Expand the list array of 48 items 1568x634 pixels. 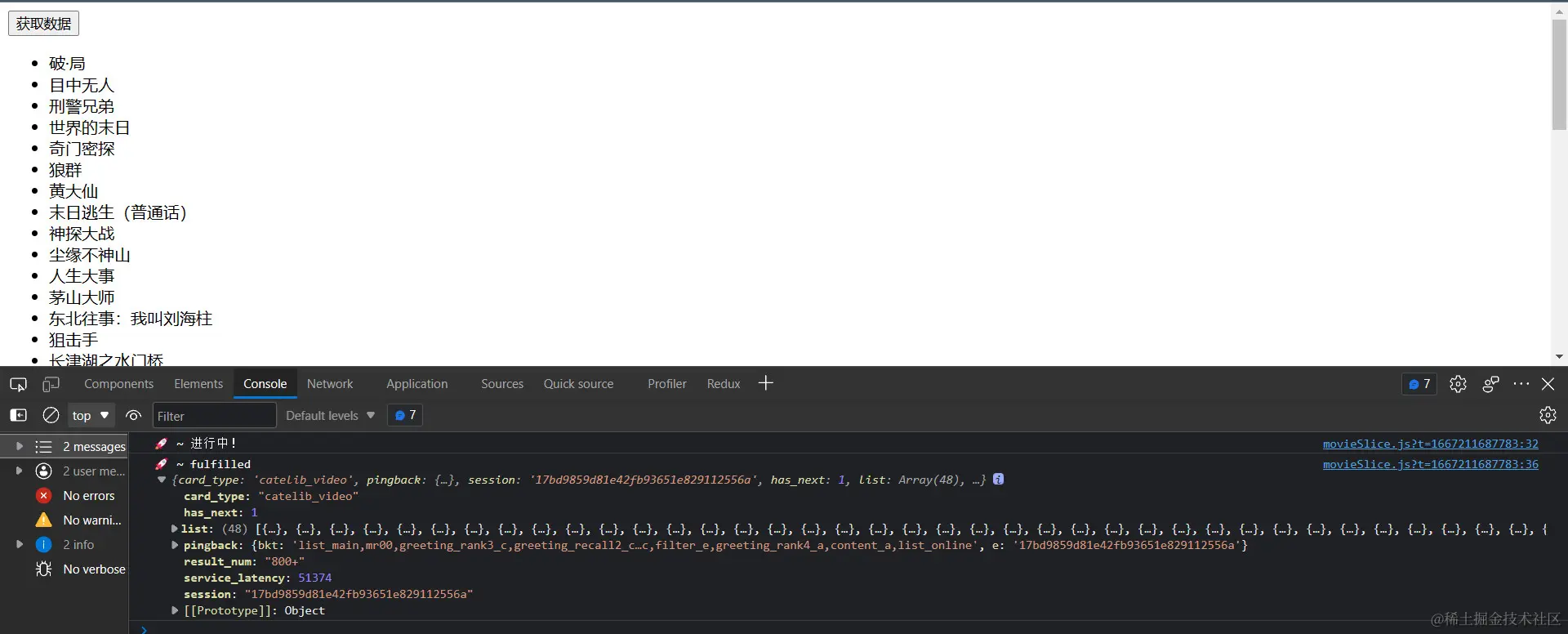(x=174, y=529)
